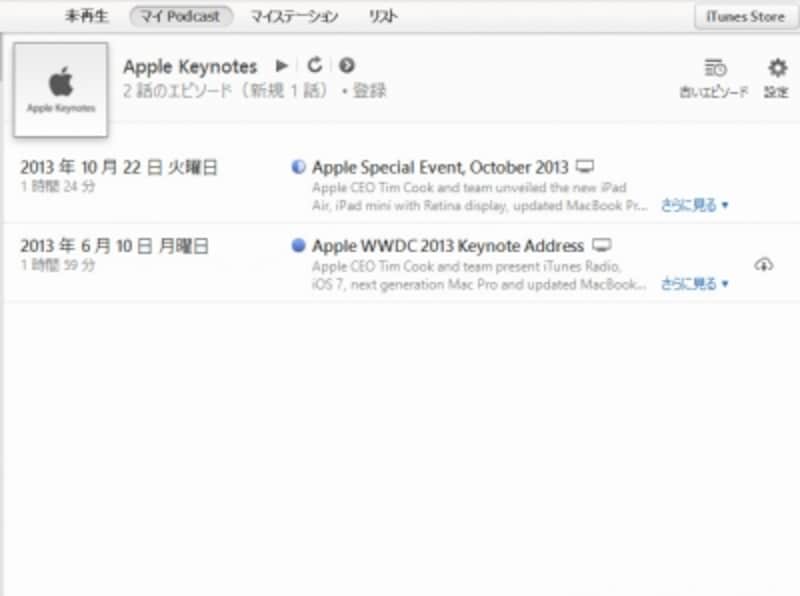Play the Apple Keynotes podcast

point(281,65)
